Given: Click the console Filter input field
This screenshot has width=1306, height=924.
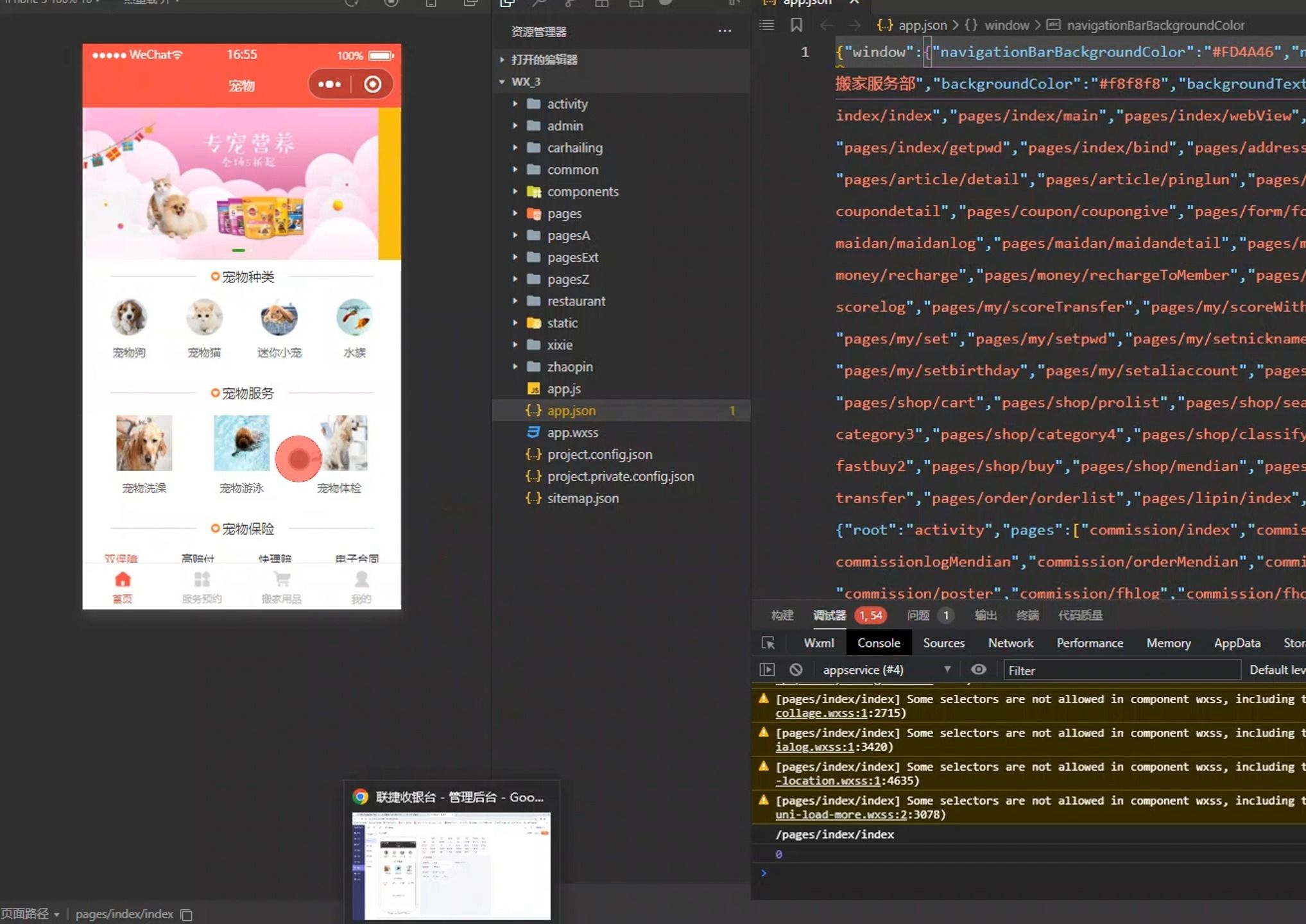Looking at the screenshot, I should (1121, 671).
